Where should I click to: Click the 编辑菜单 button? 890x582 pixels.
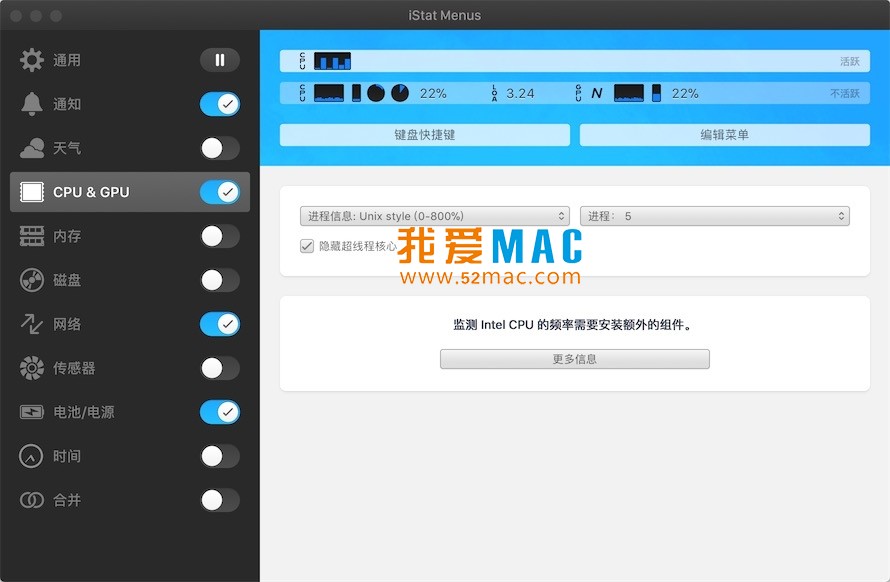(725, 135)
